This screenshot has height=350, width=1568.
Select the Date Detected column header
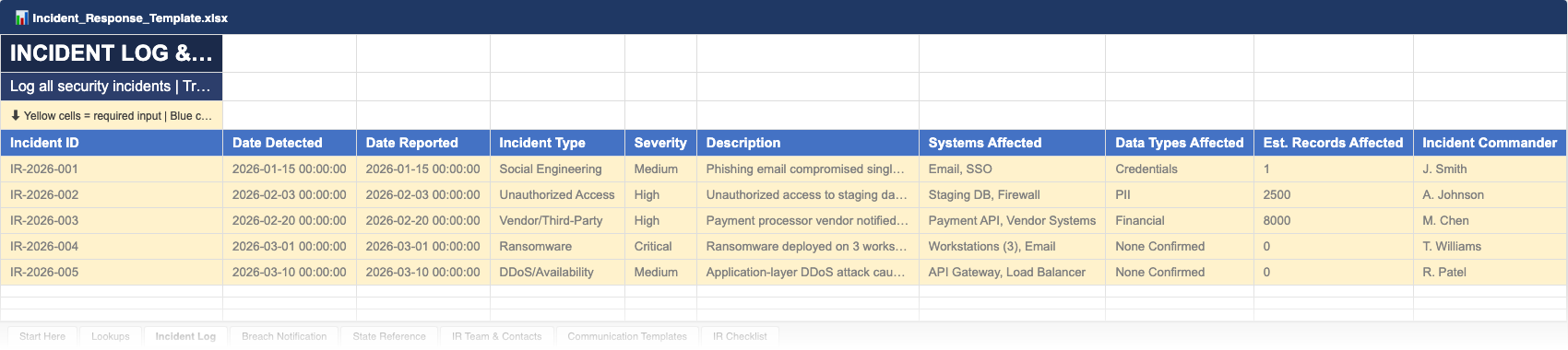(290, 143)
